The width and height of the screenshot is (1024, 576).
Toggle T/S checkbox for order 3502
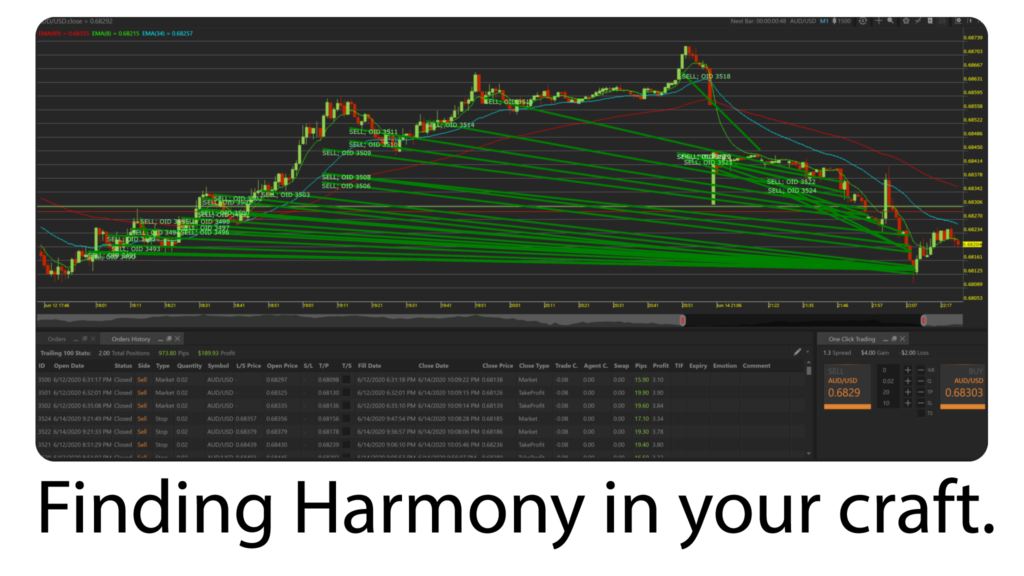tap(347, 405)
